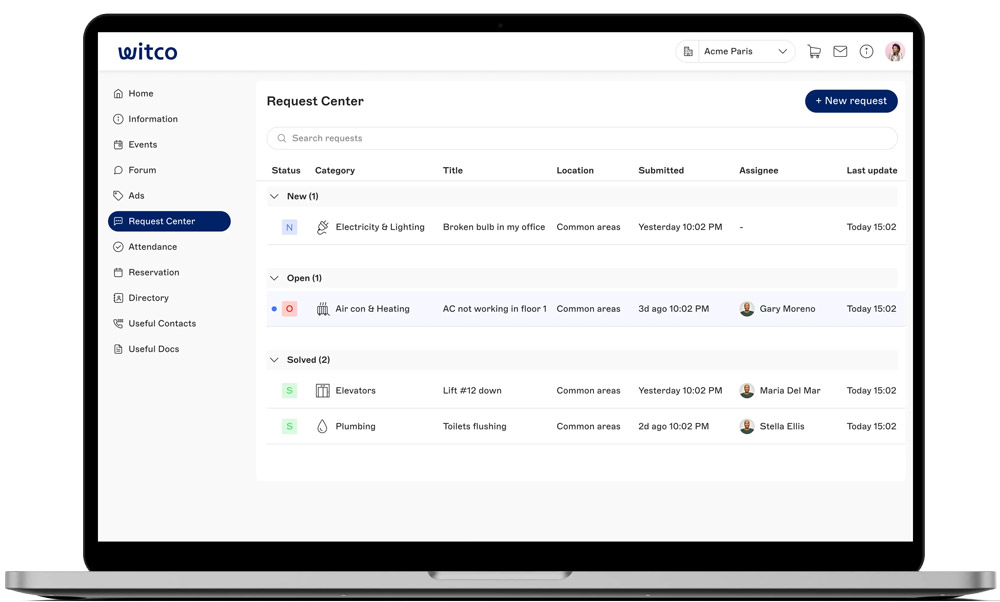This screenshot has height=602, width=1000.
Task: Go to Attendance in the sidebar
Action: tap(152, 247)
